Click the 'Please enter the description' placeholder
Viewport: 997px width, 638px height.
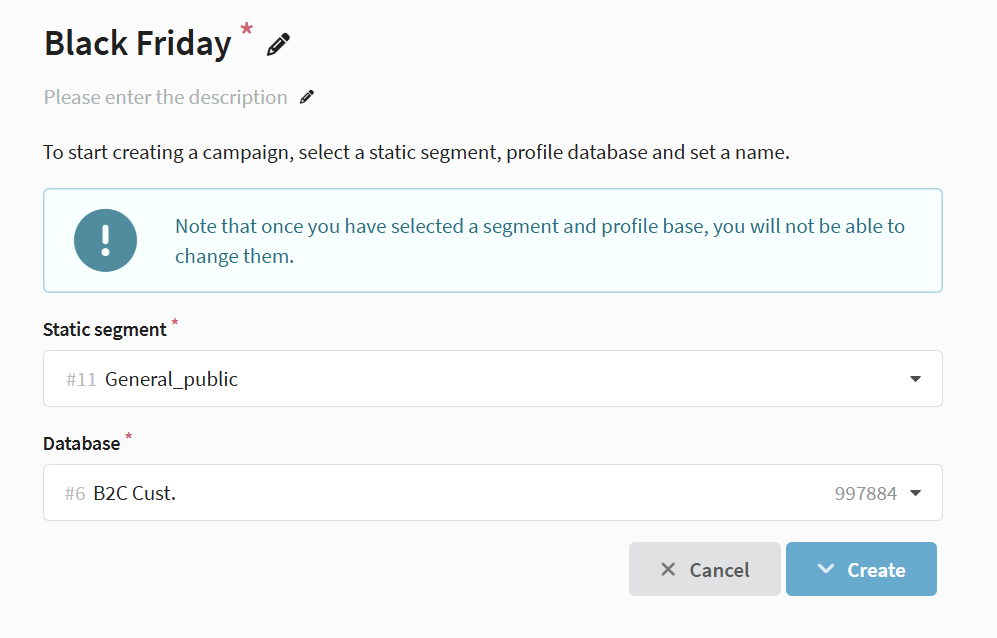point(165,97)
